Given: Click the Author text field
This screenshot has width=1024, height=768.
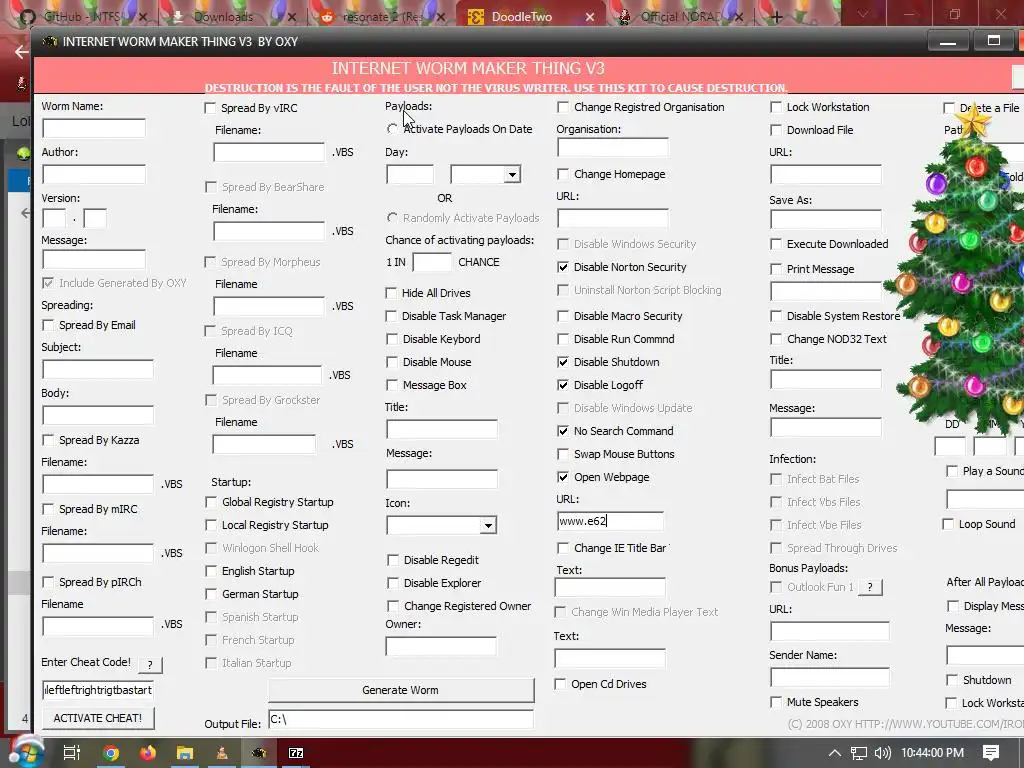Looking at the screenshot, I should 94,174.
